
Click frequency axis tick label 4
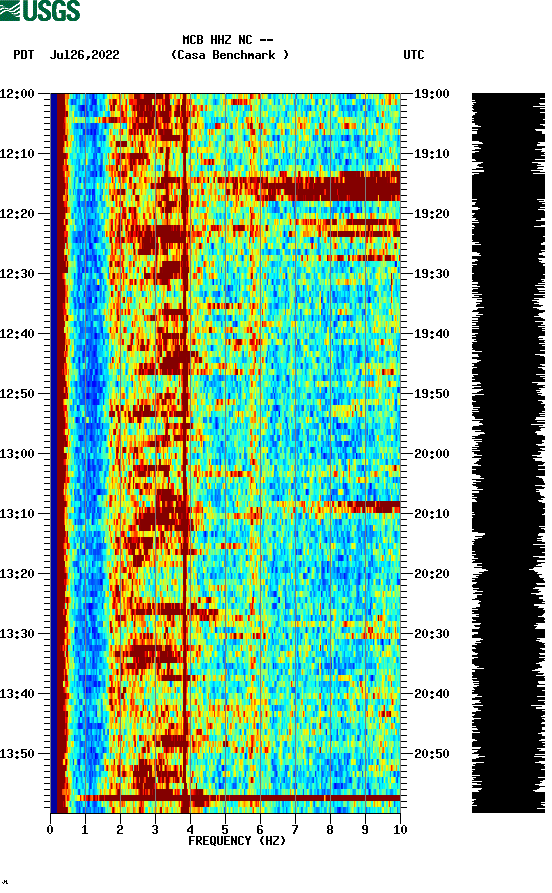pos(190,830)
